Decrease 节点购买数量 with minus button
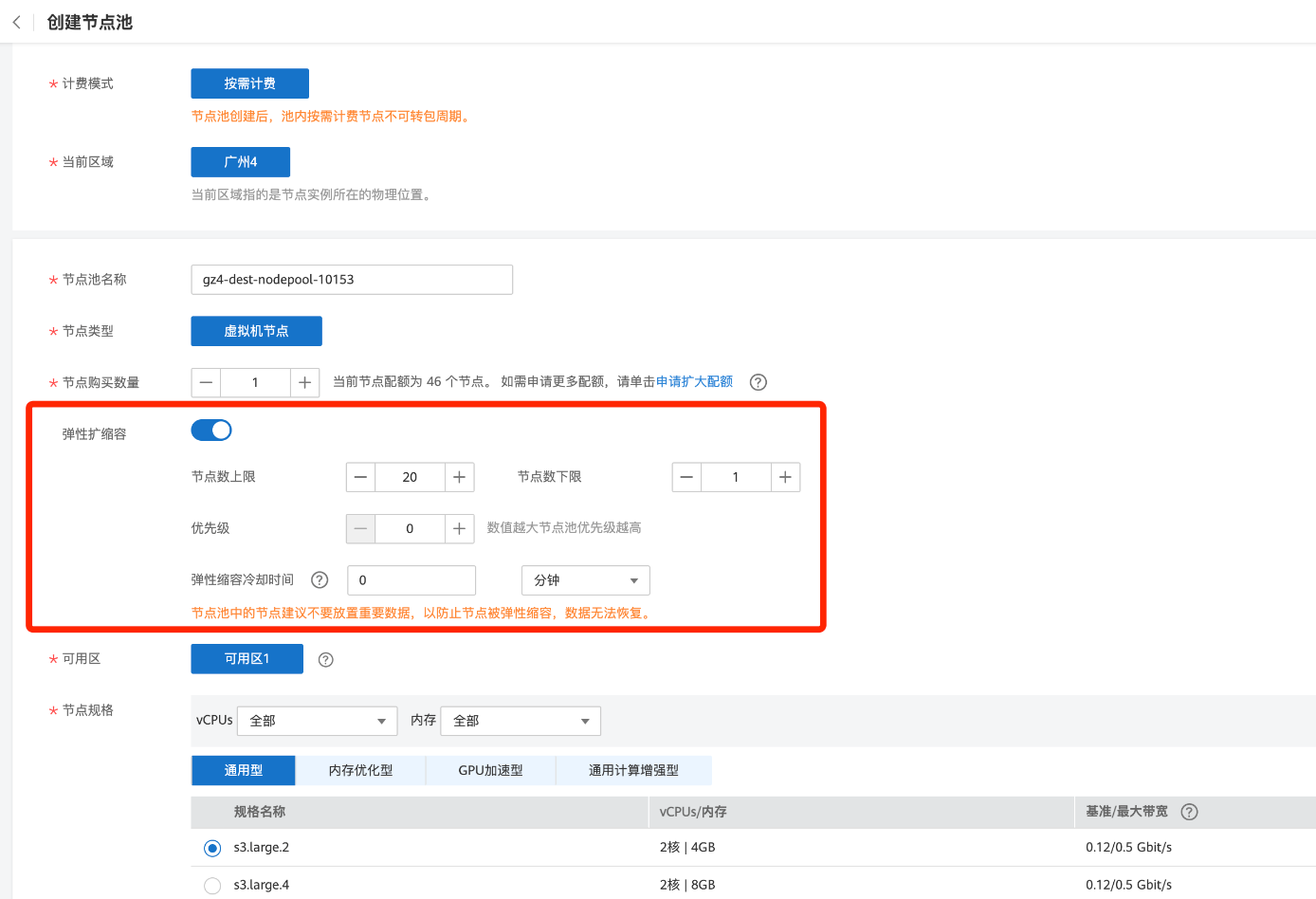 pos(206,382)
